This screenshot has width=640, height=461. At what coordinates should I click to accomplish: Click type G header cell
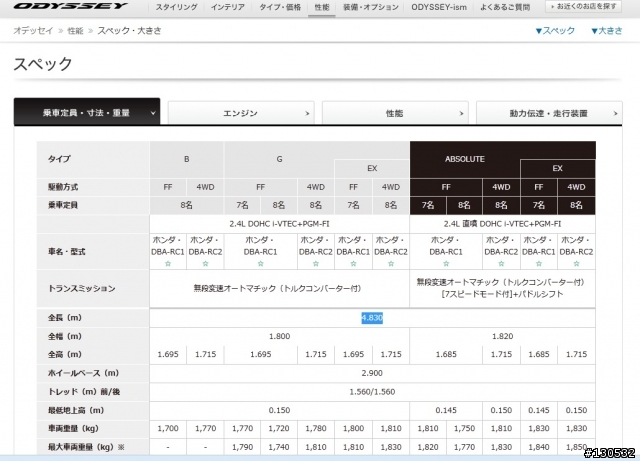(x=279, y=159)
